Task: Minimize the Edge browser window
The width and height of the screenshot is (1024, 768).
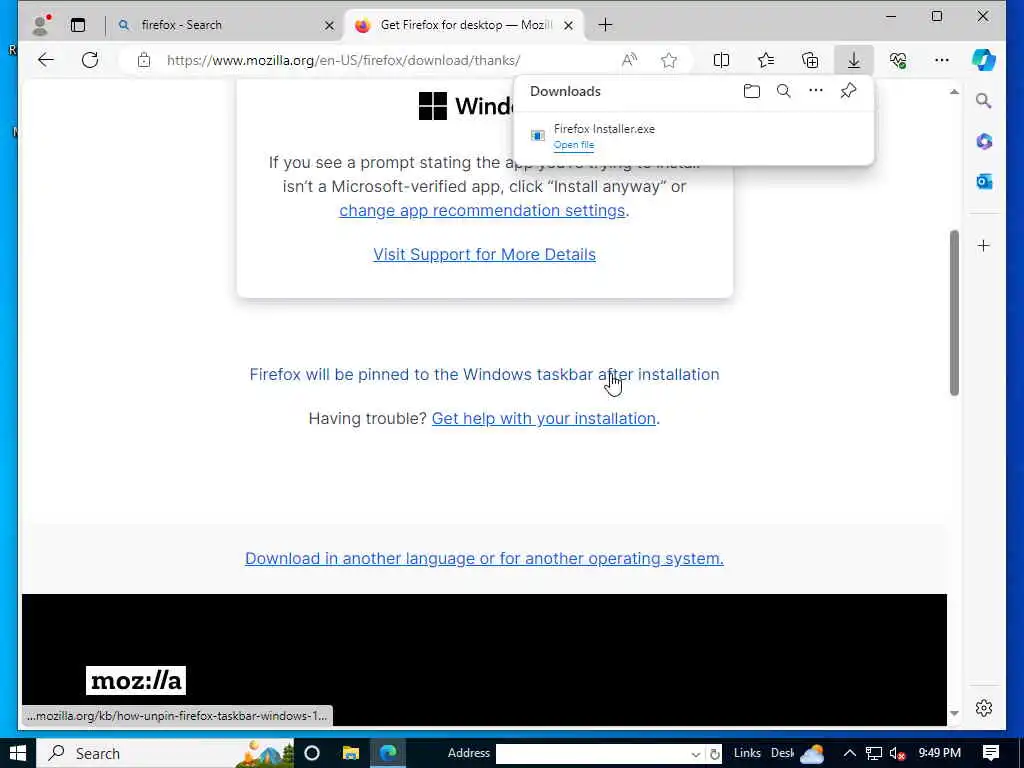Action: (891, 16)
